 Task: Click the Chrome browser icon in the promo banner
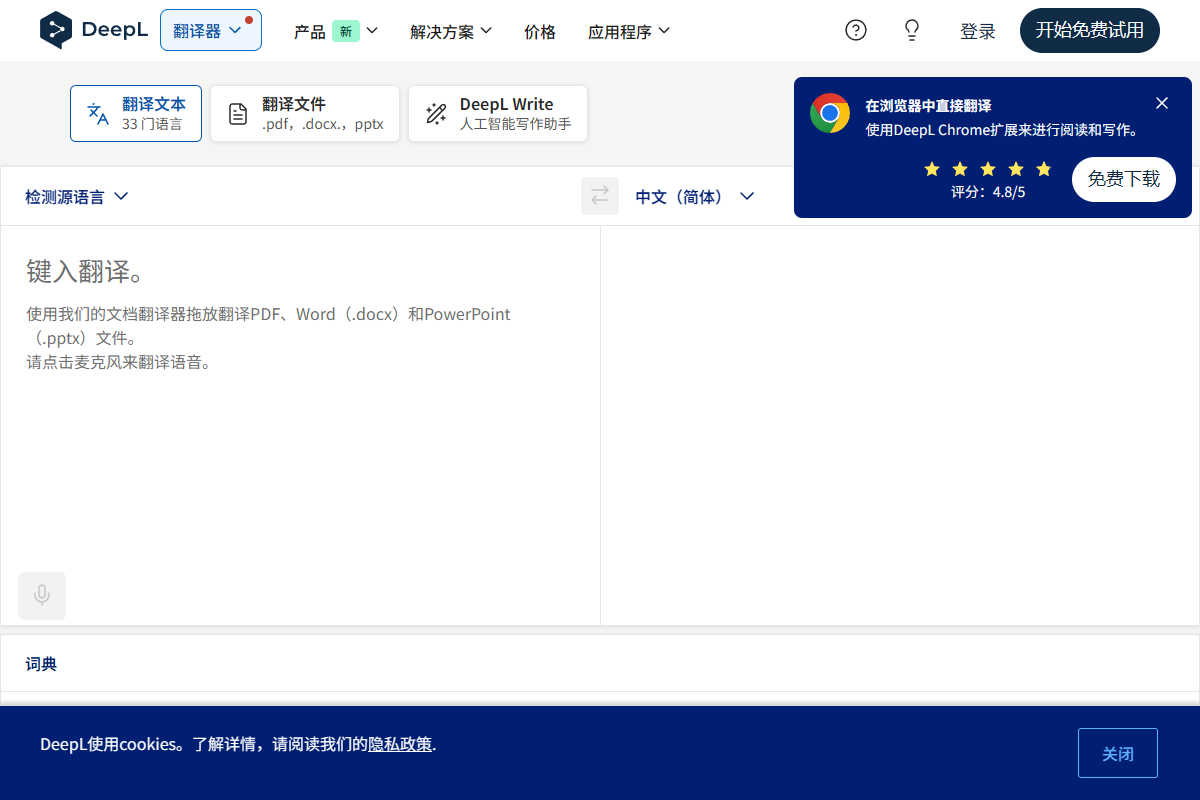[830, 112]
